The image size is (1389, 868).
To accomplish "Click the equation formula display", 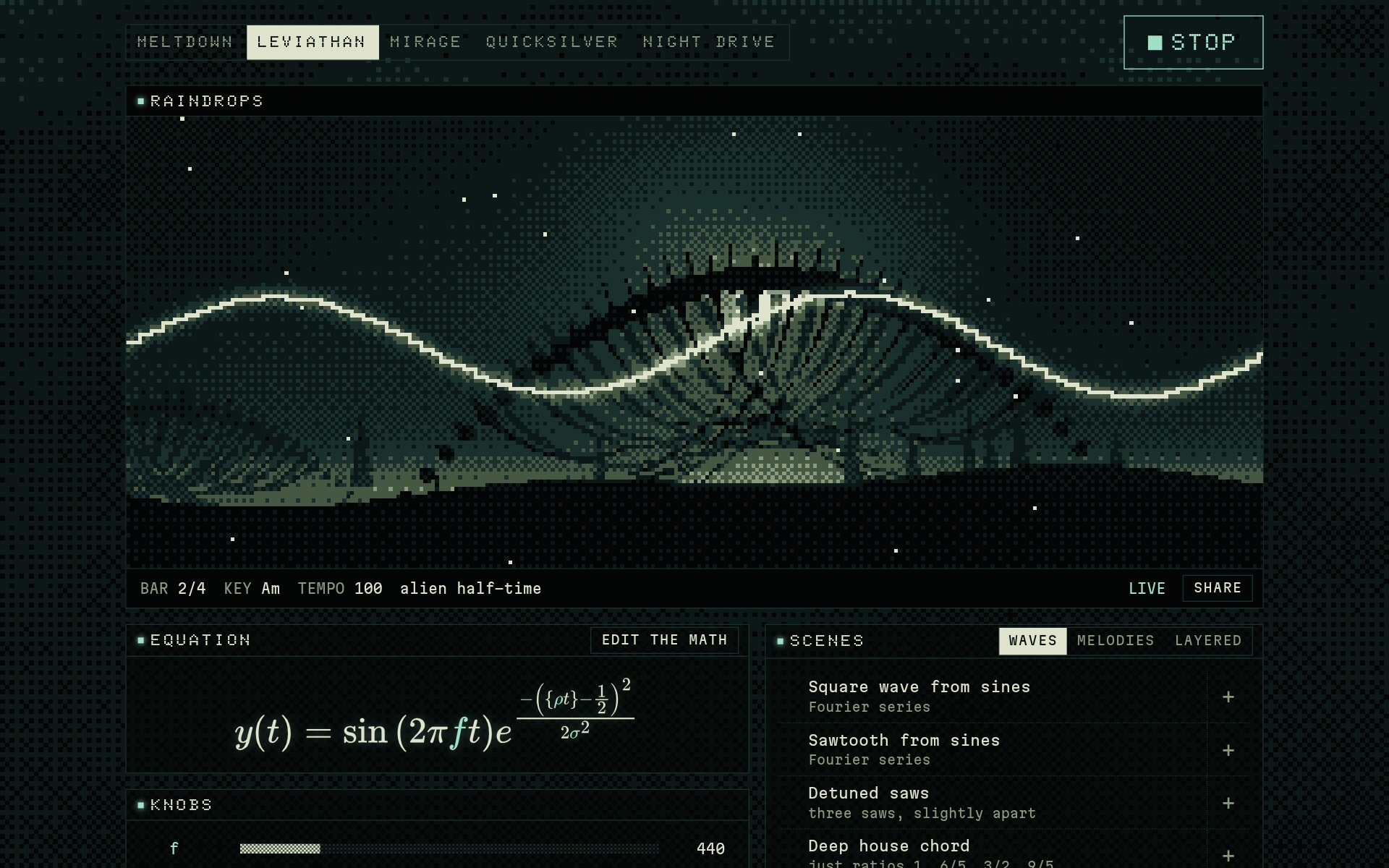I will (x=435, y=715).
